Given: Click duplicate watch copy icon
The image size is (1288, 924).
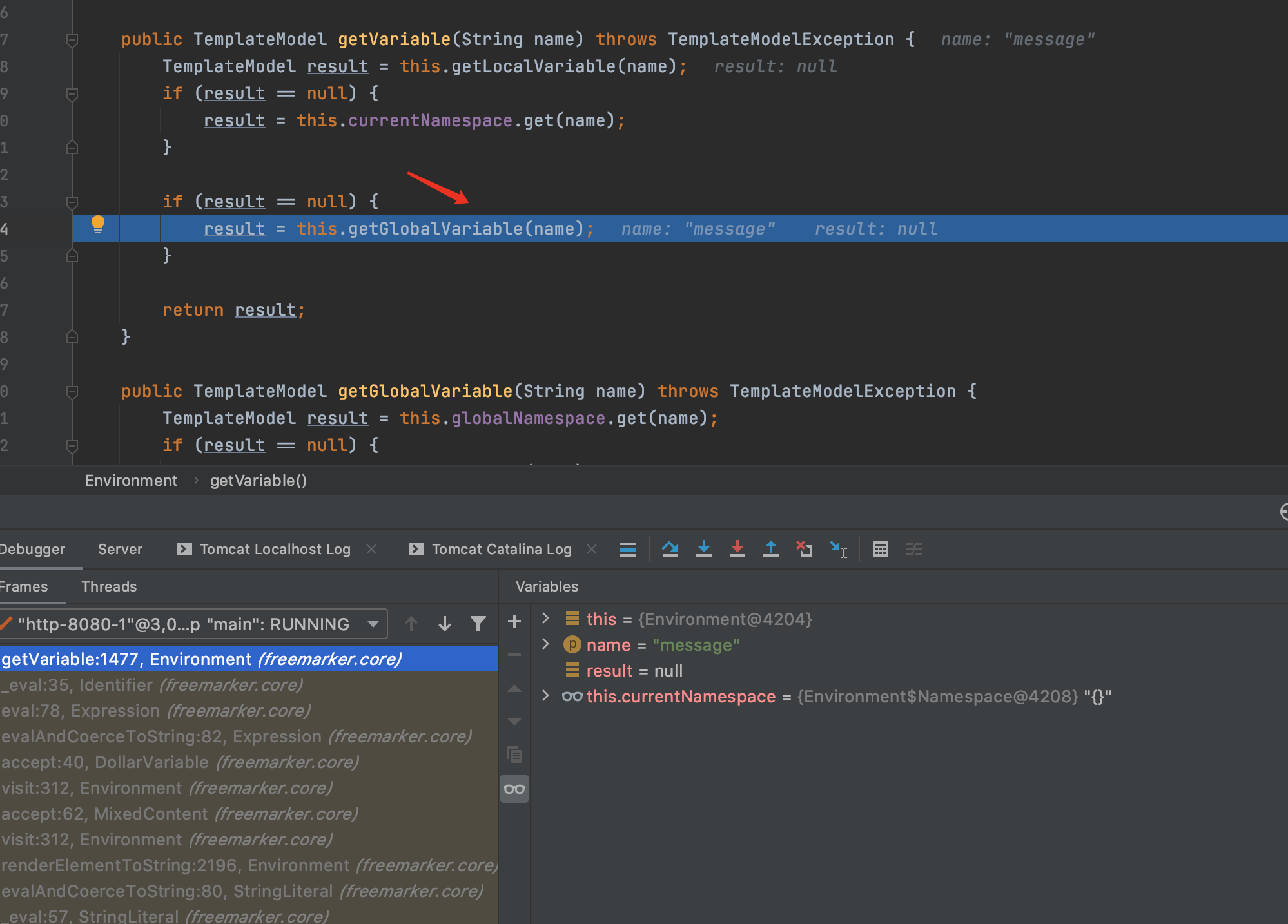Looking at the screenshot, I should pos(514,755).
